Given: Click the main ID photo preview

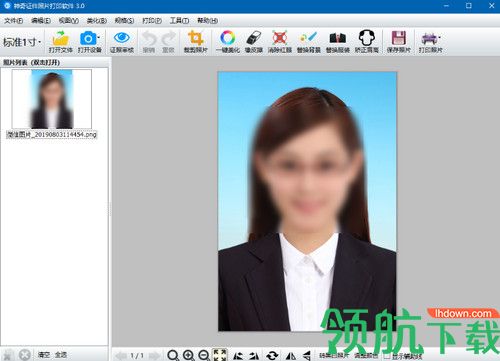Looking at the screenshot, I should (x=307, y=201).
